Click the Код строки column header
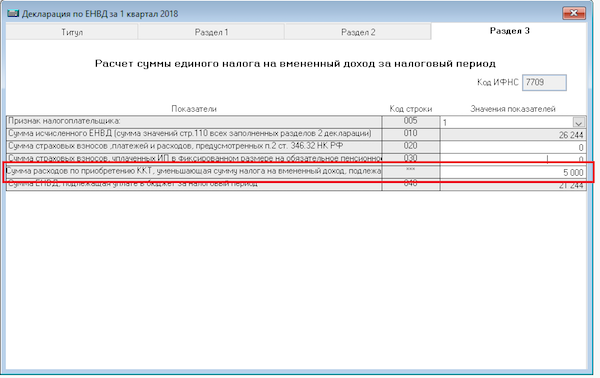 (411, 109)
